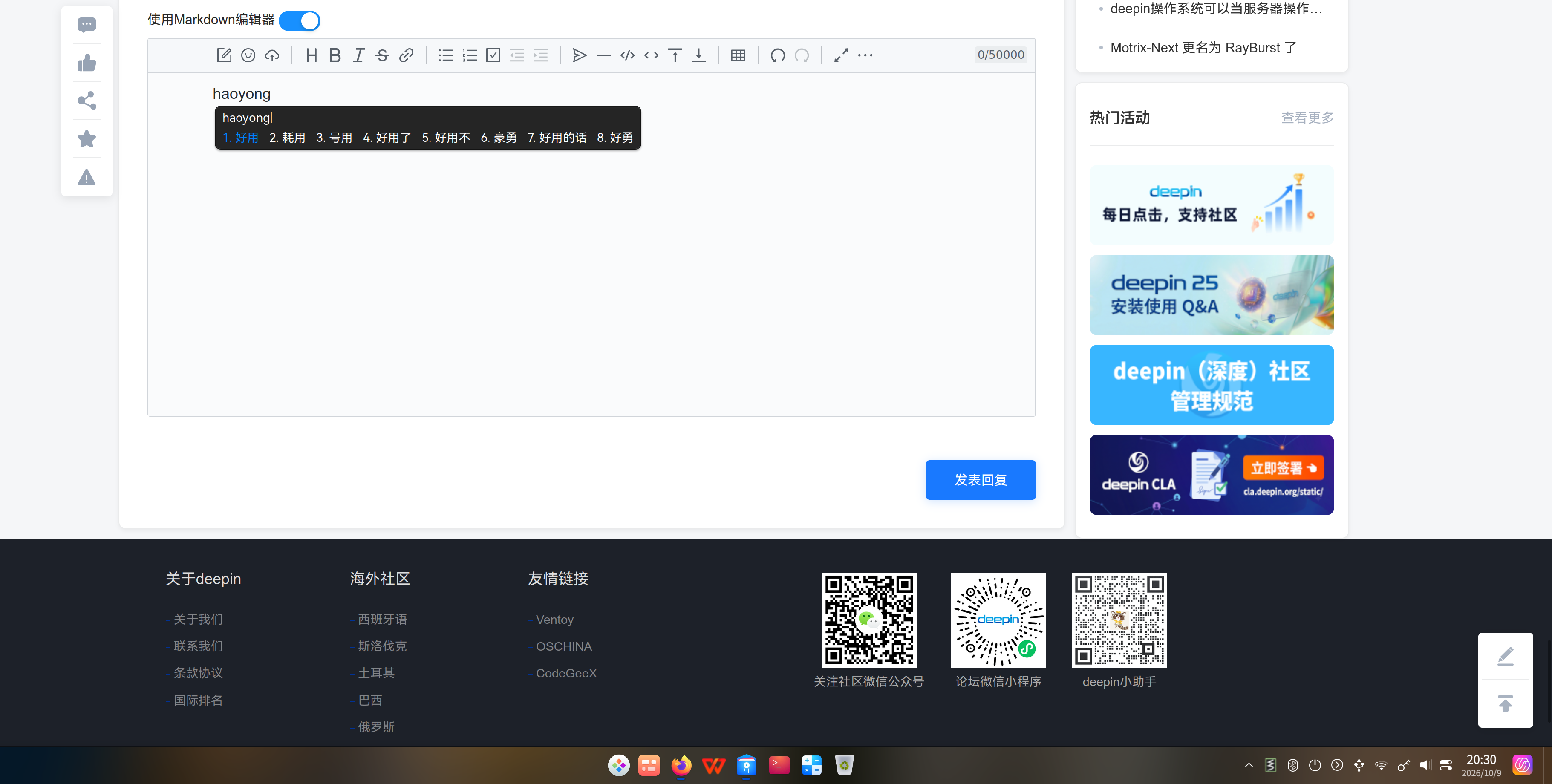Click the edit/draft toolbar icon
The height and width of the screenshot is (784, 1552).
[x=224, y=55]
